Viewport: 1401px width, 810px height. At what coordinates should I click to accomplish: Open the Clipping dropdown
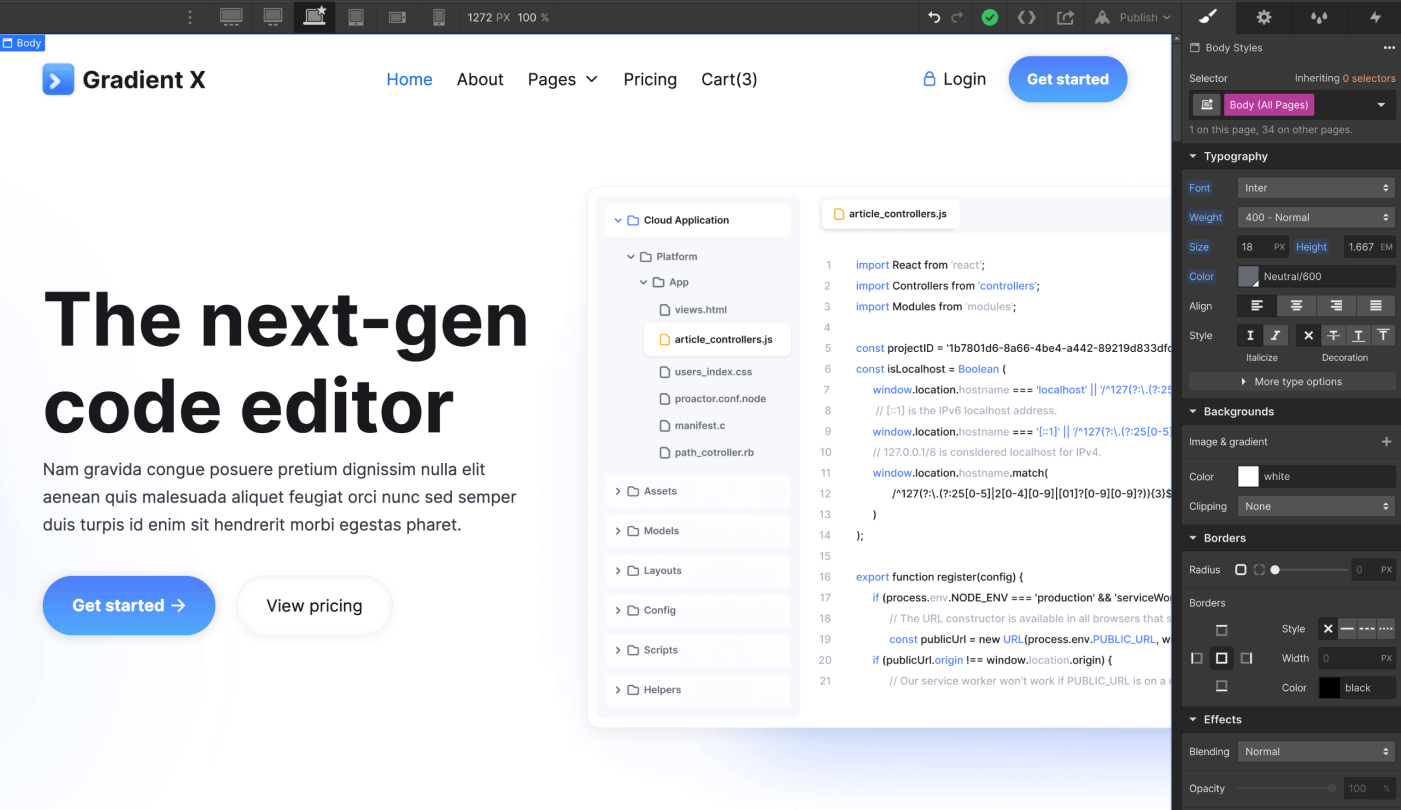point(1316,506)
